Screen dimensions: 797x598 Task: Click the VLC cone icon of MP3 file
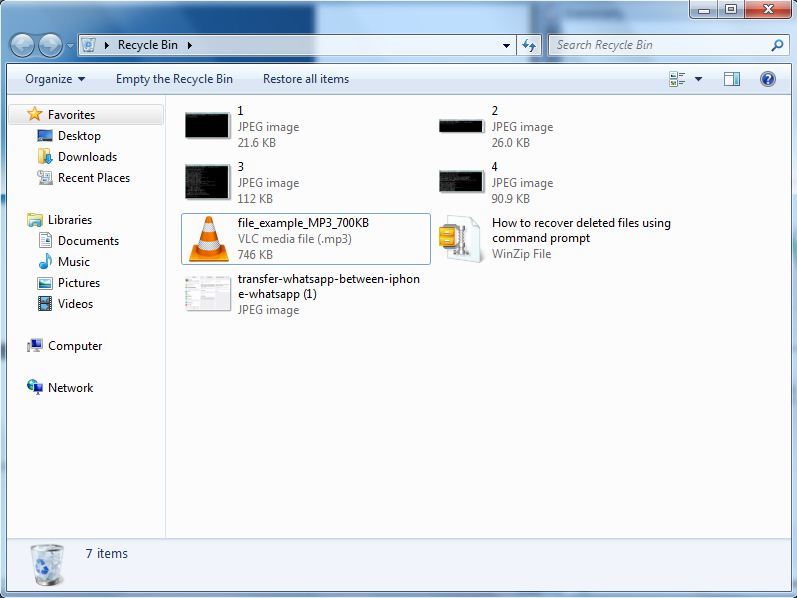(x=208, y=238)
